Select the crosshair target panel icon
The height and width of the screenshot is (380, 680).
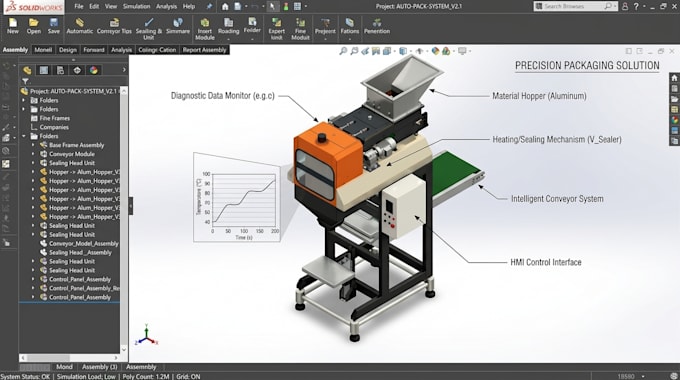pyautogui.click(x=77, y=70)
